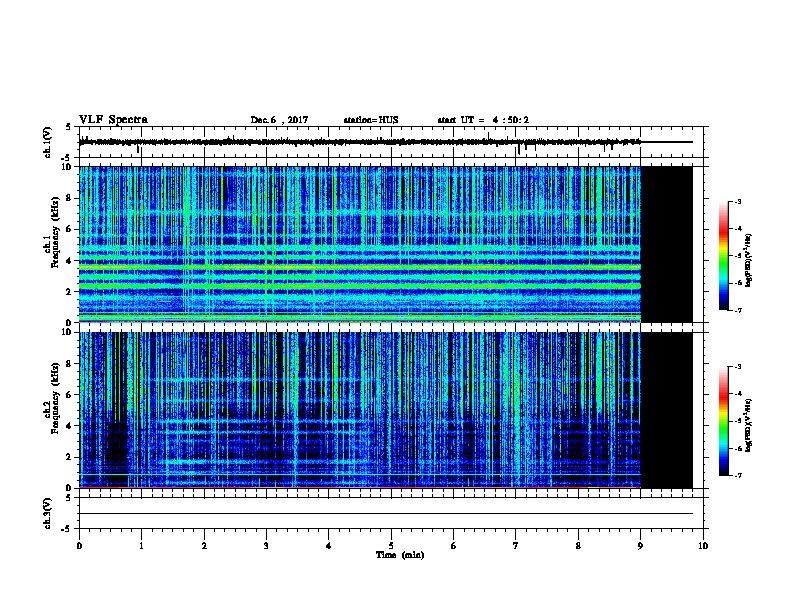Click the flat ch.3 voltage trace line
The height and width of the screenshot is (612, 792).
click(x=386, y=514)
